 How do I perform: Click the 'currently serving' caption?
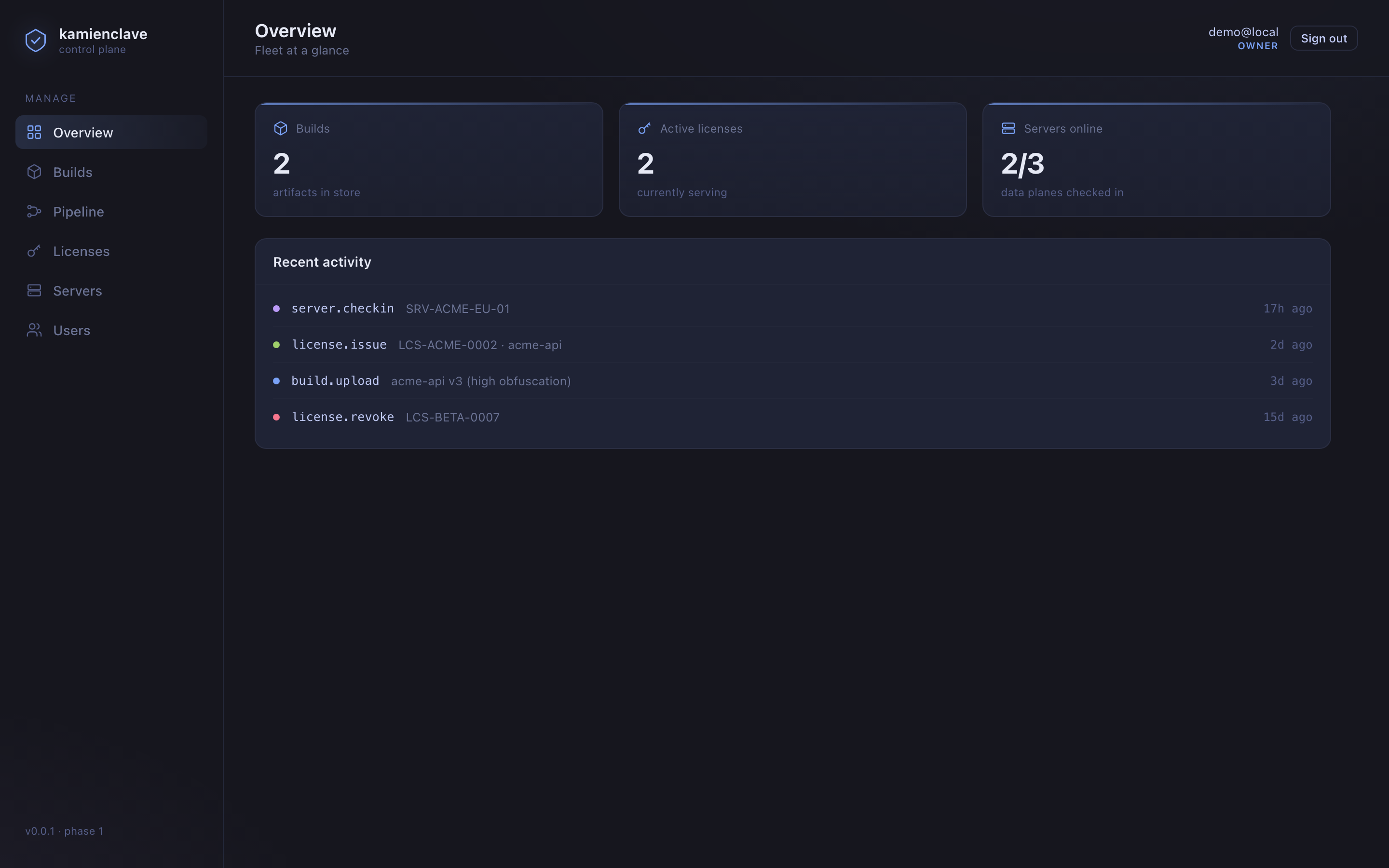(682, 192)
